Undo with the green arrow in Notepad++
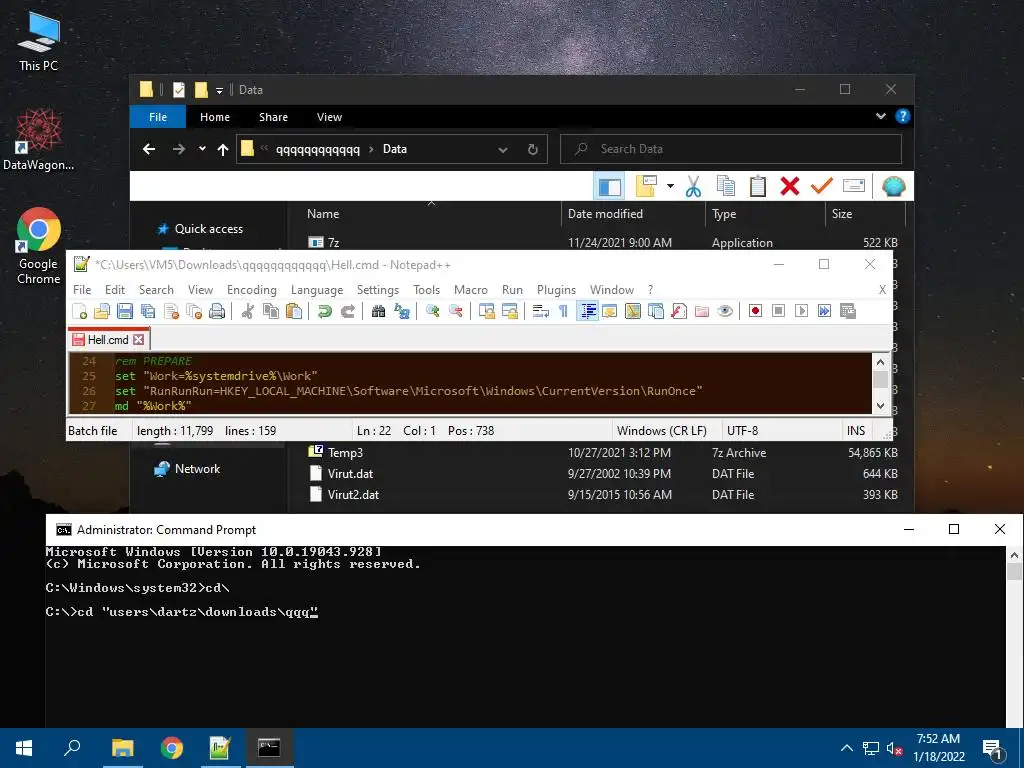This screenshot has width=1024, height=768. tap(325, 312)
